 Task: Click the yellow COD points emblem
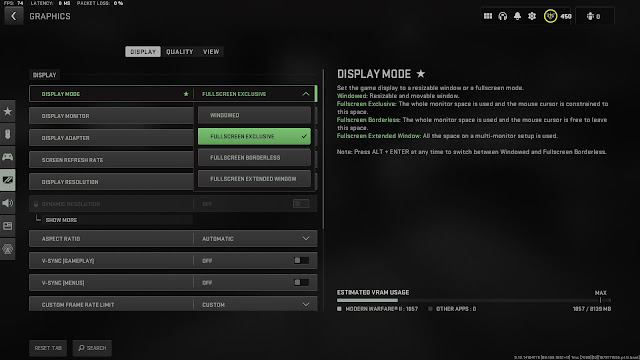click(550, 16)
